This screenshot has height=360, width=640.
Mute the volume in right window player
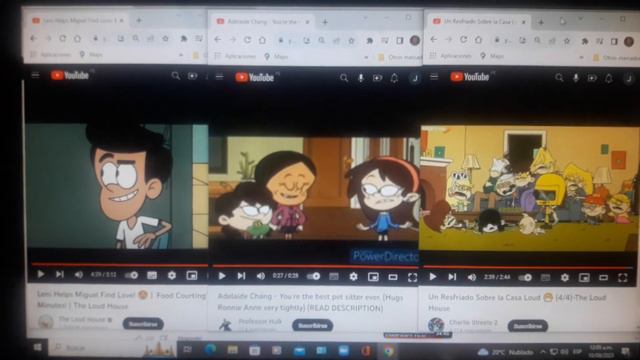(471, 277)
